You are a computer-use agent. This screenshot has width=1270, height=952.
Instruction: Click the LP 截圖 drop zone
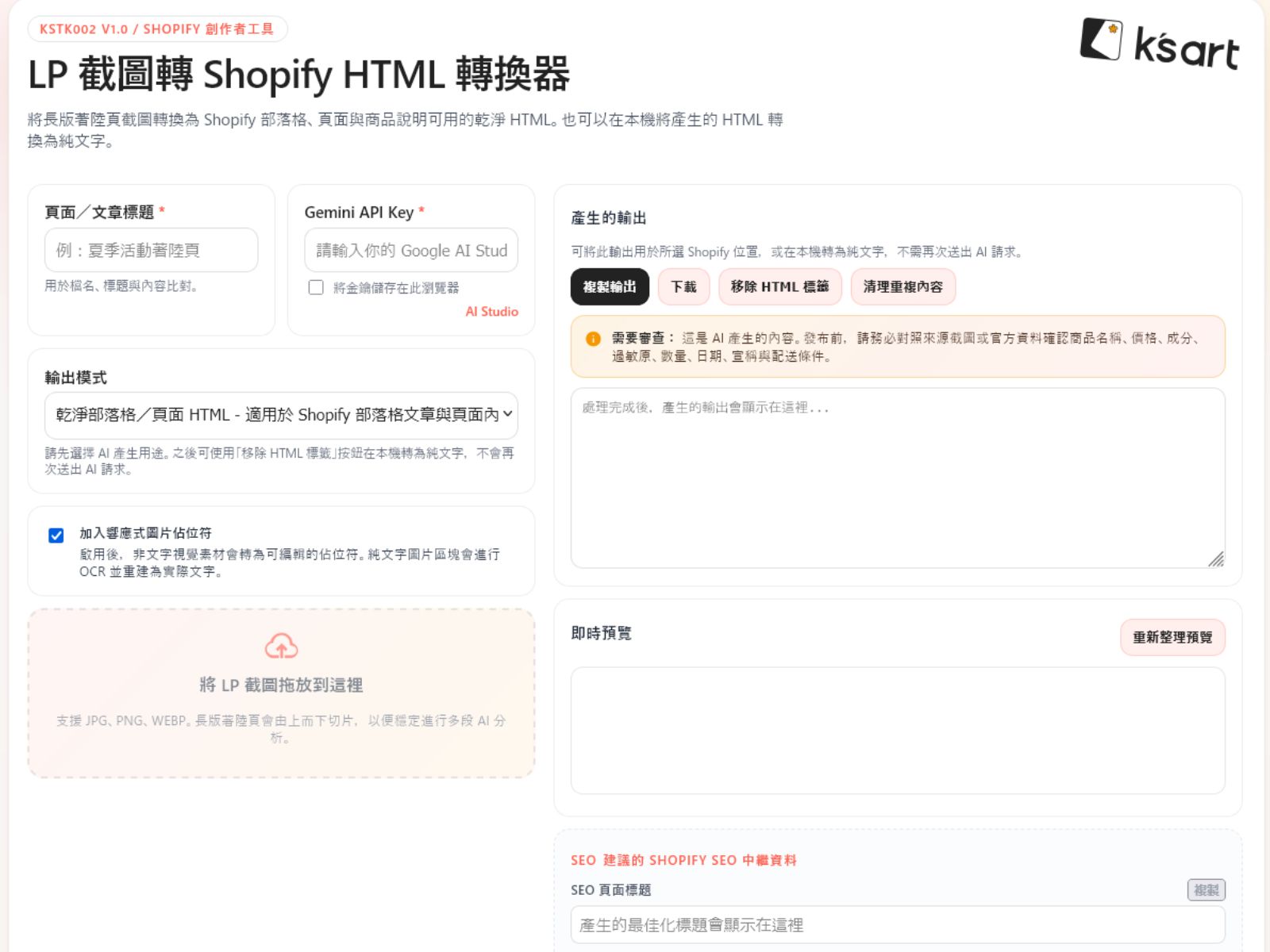pos(281,693)
